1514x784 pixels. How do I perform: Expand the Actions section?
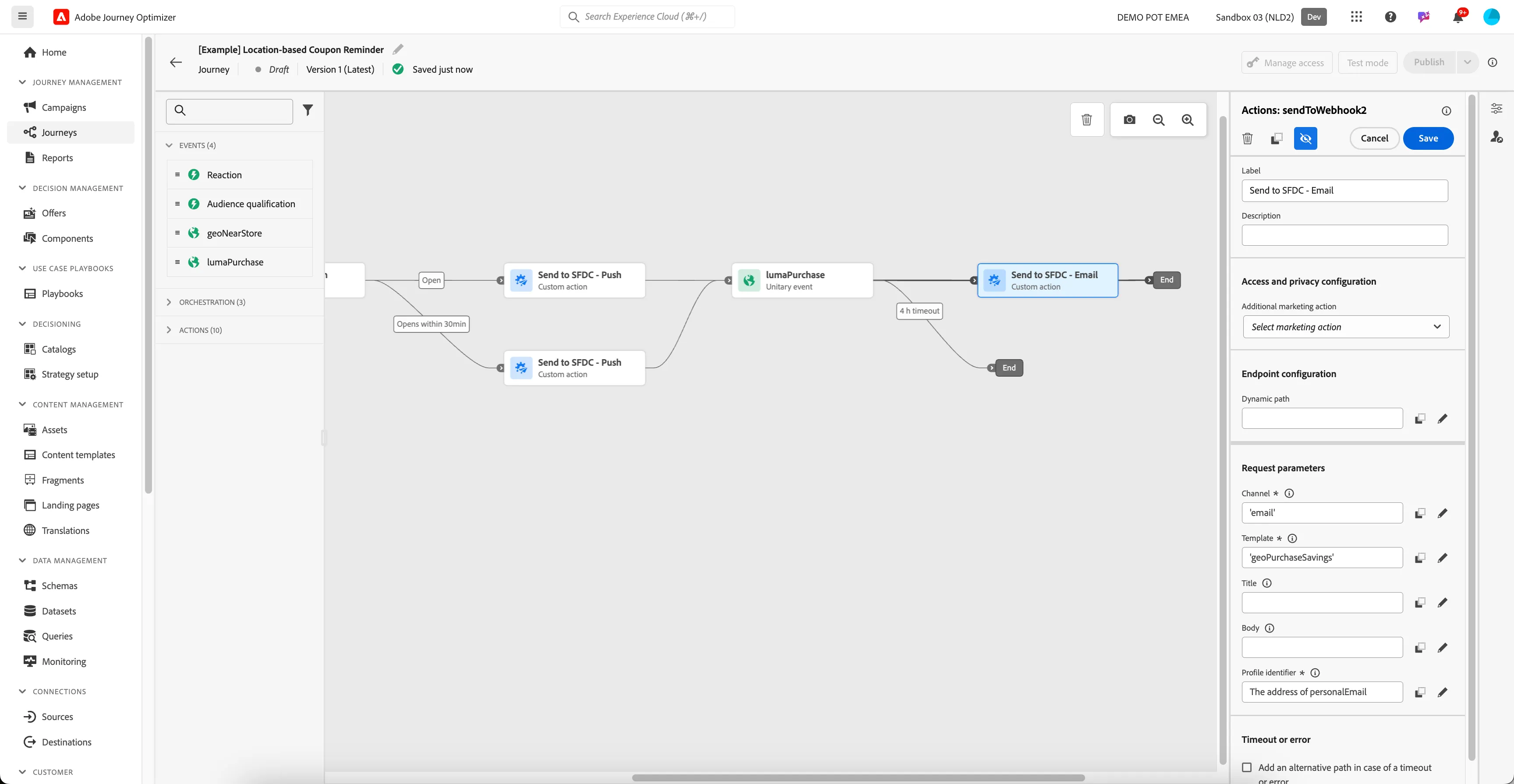point(169,330)
